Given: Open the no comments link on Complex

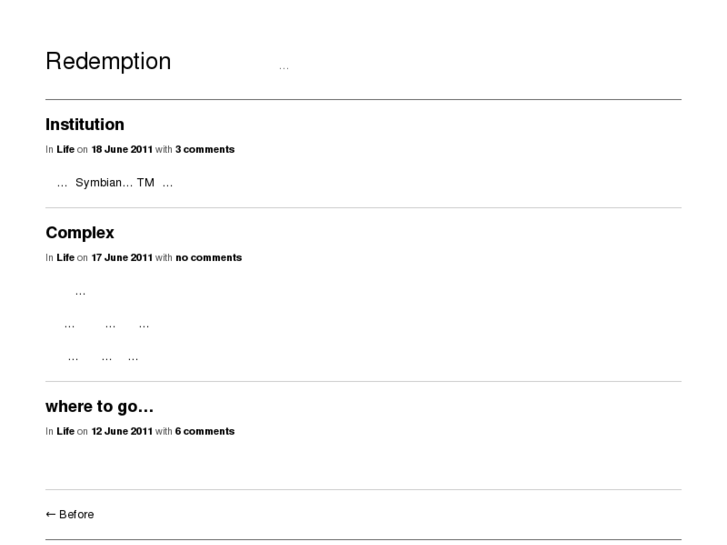Looking at the screenshot, I should 208,257.
